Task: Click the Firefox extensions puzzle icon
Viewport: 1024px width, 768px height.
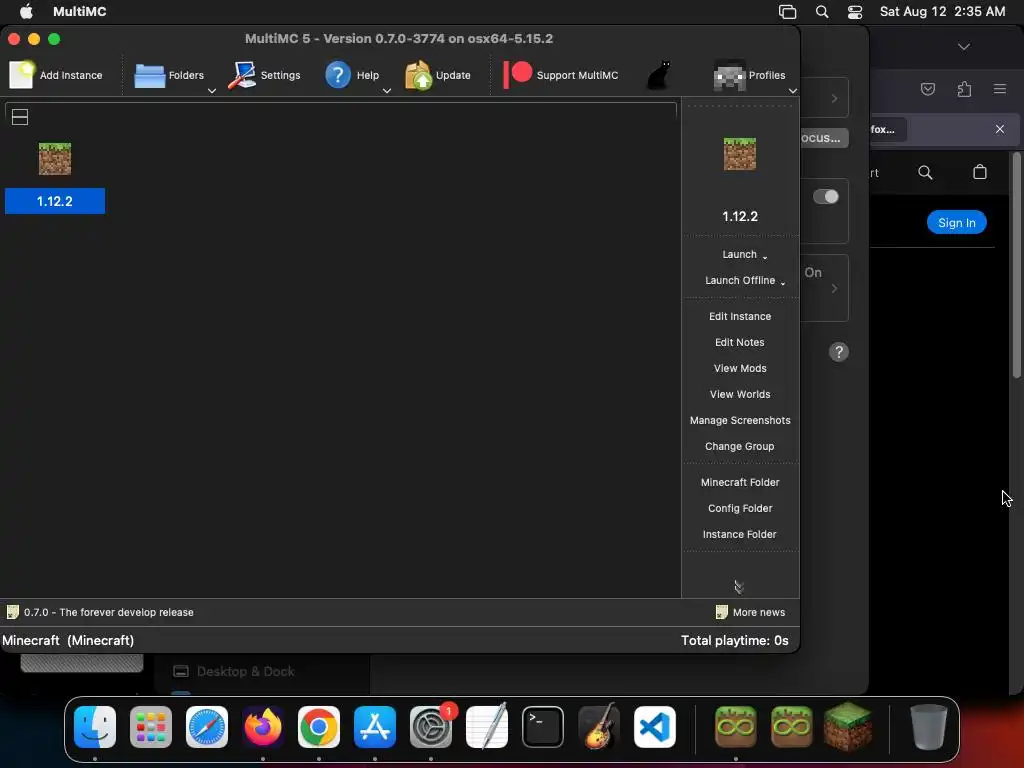Action: [964, 89]
